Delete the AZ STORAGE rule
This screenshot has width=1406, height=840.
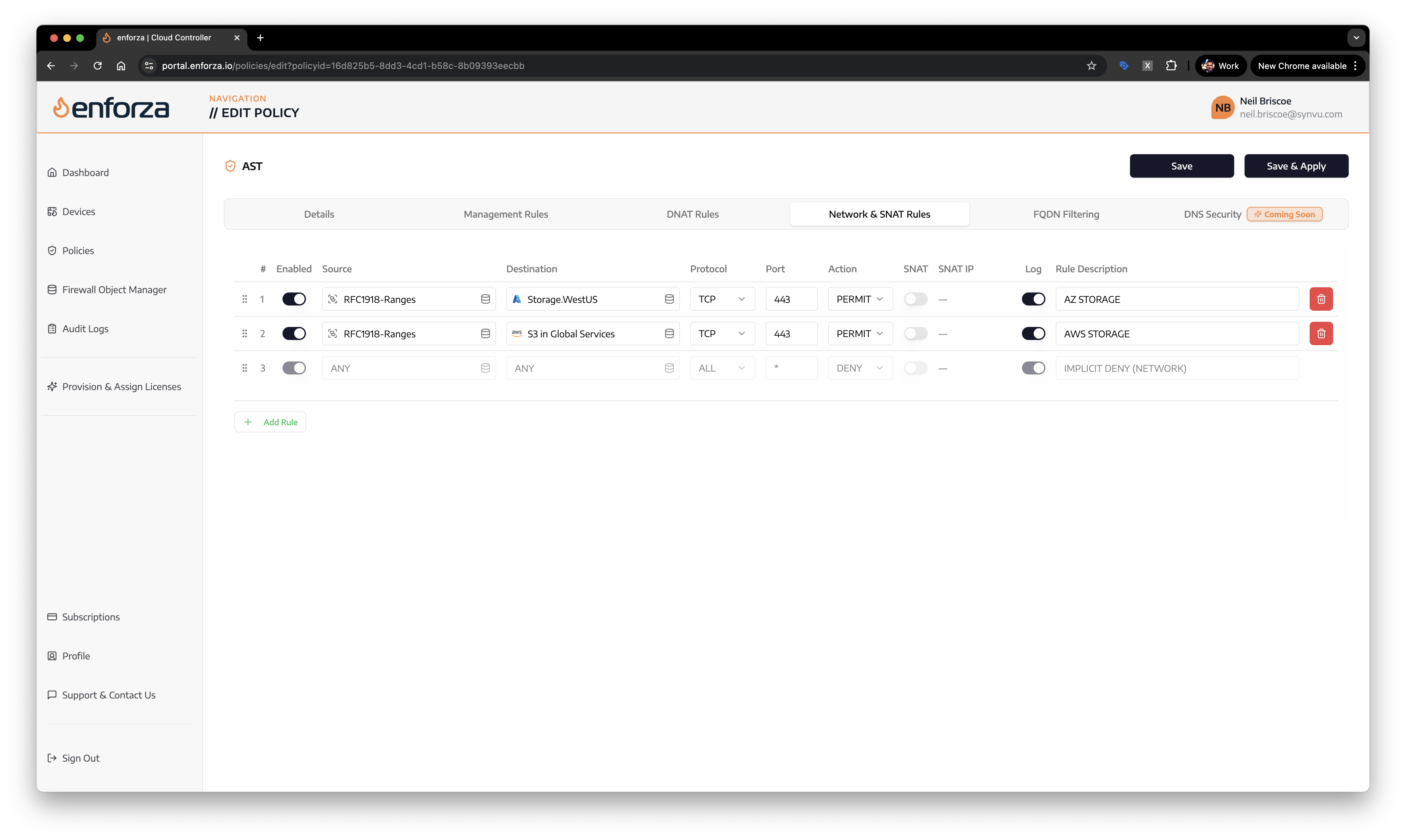[1320, 299]
